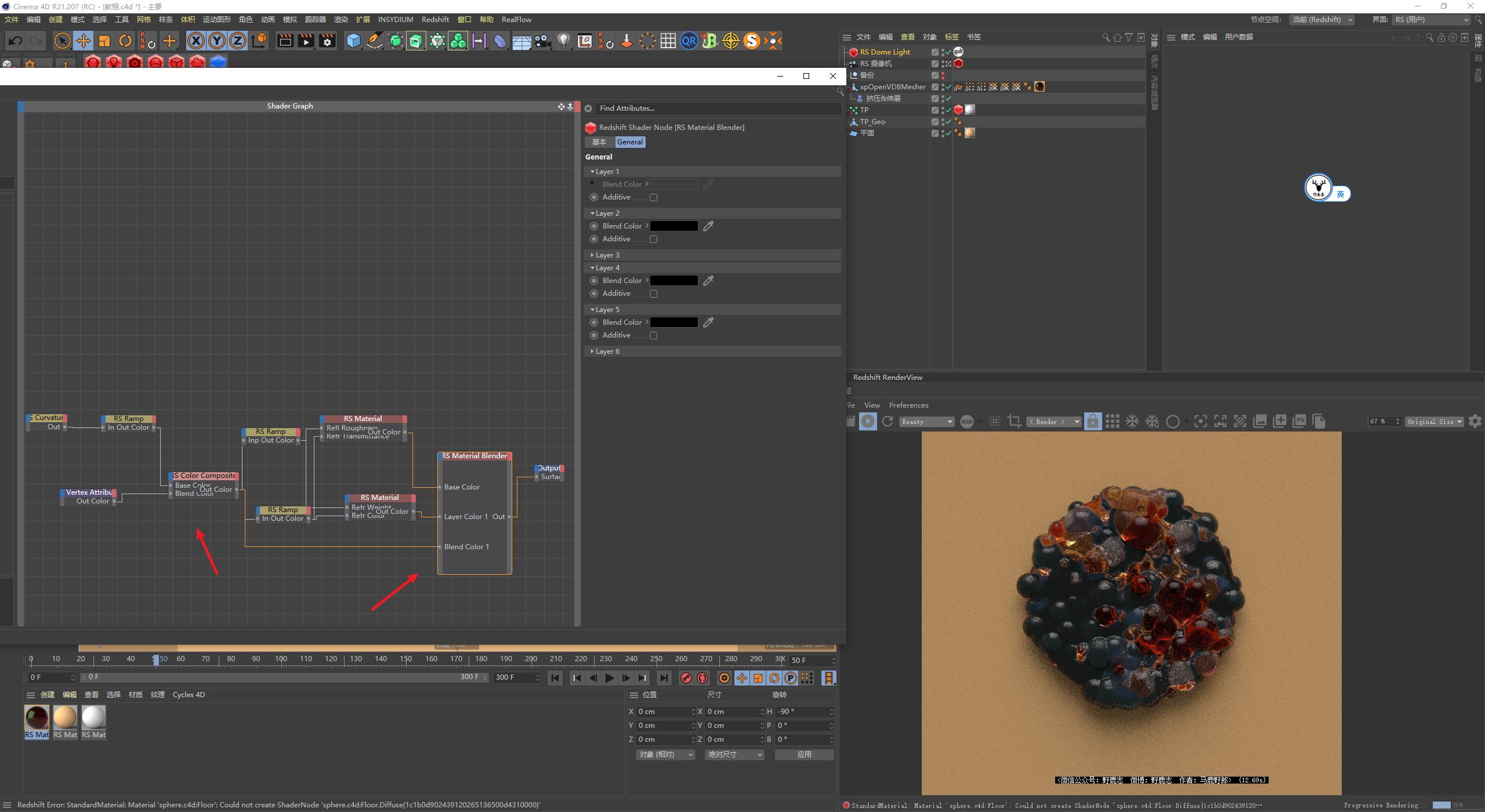This screenshot has height=812, width=1485.
Task: Select the Rotate tool in the toolbar
Action: pyautogui.click(x=125, y=41)
